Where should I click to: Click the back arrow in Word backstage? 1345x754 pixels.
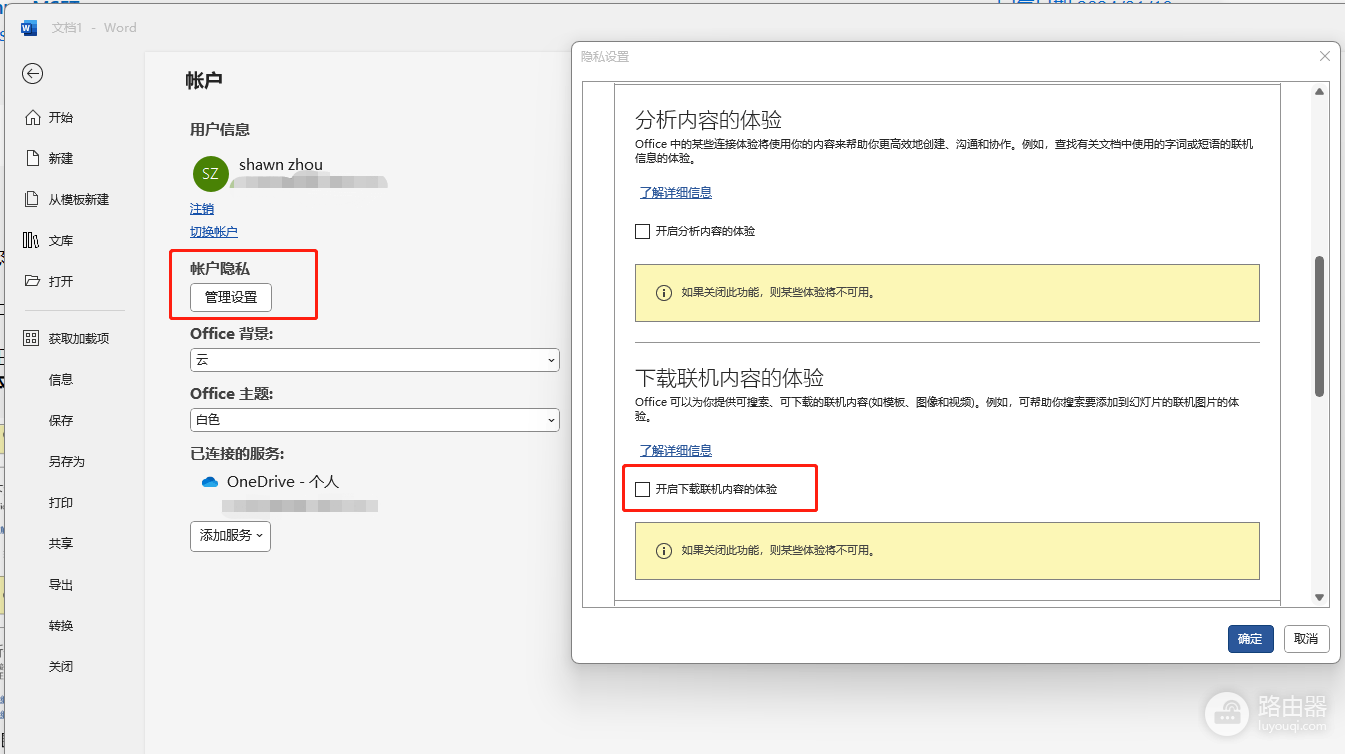coord(33,73)
